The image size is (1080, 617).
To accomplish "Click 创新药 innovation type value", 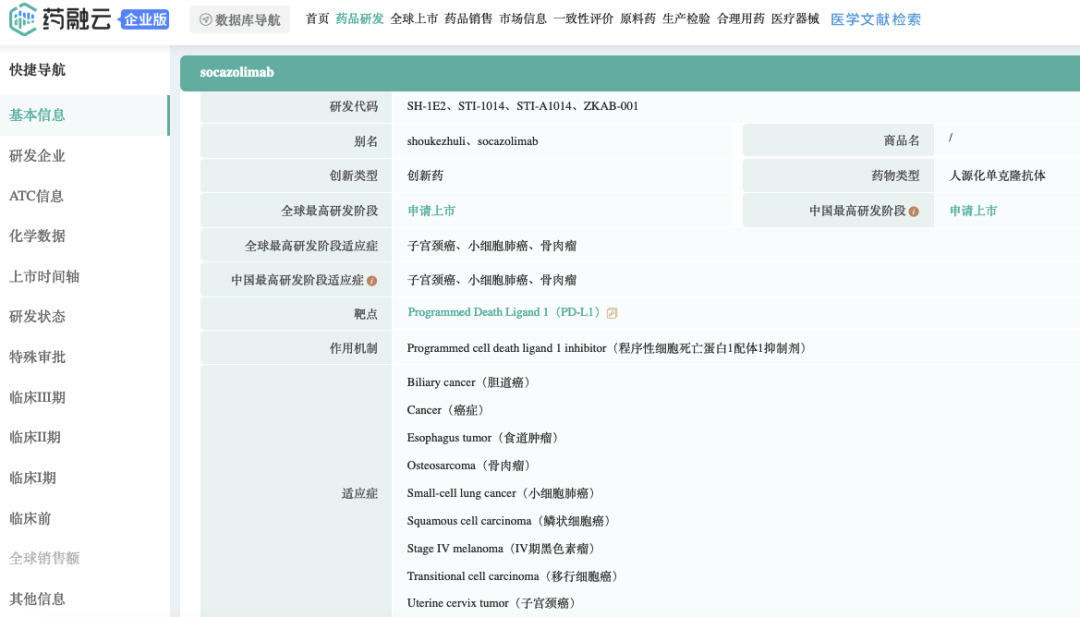I will pos(425,176).
